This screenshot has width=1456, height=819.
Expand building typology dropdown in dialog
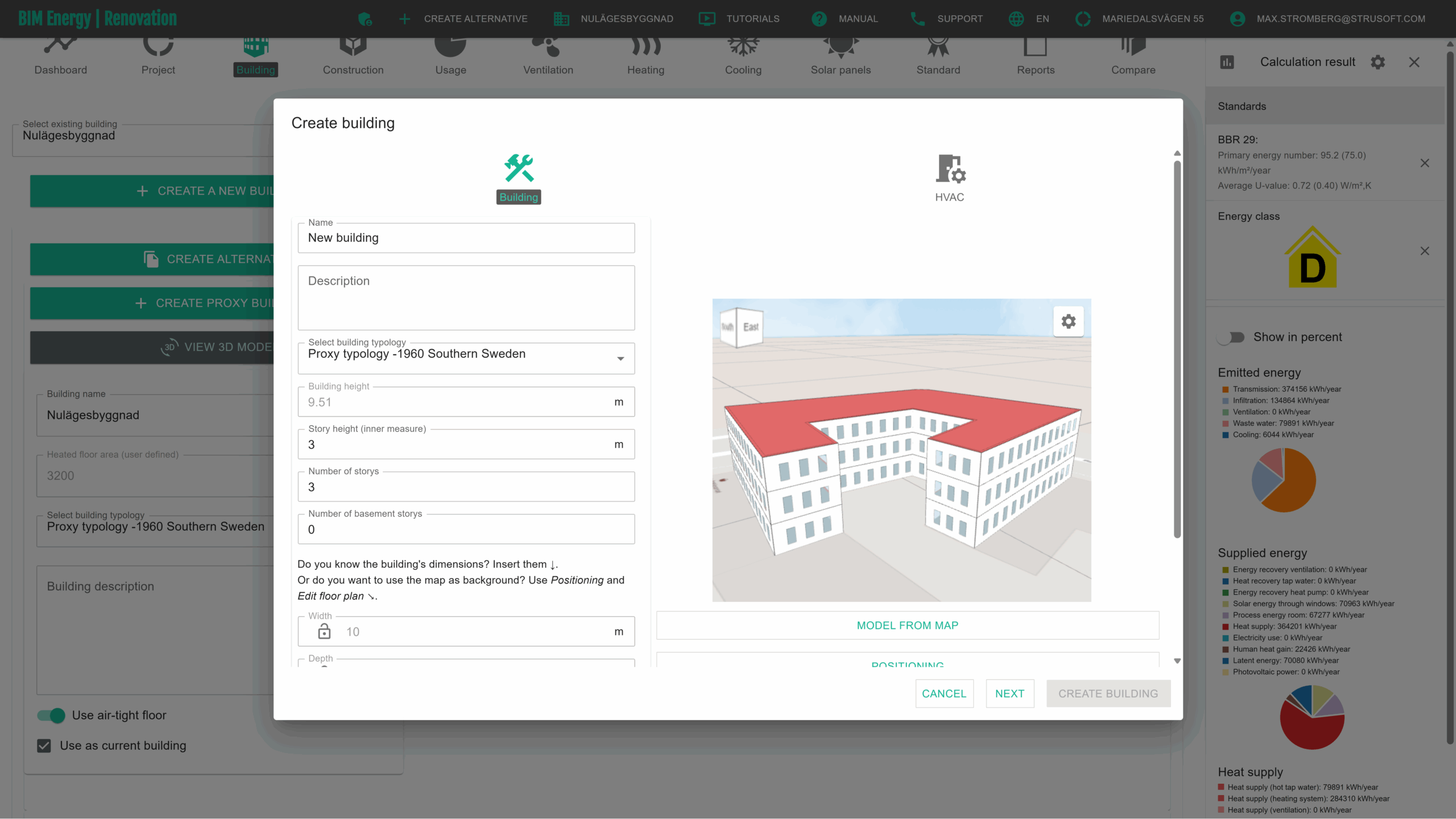(620, 358)
